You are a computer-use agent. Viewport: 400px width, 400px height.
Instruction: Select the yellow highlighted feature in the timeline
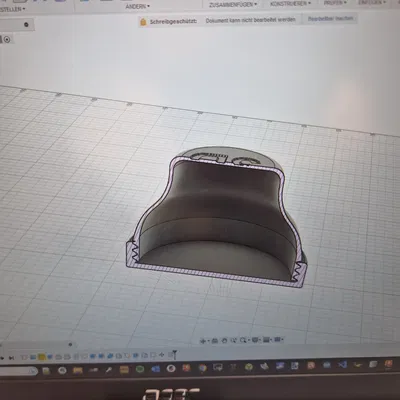[42, 357]
